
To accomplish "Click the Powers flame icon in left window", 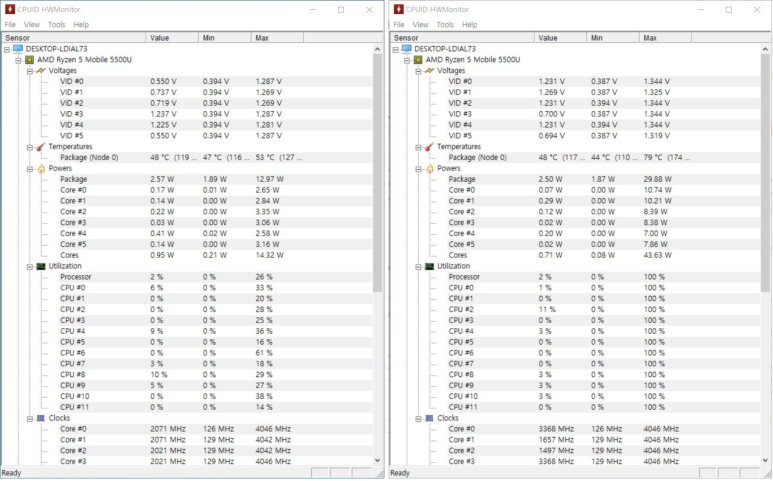I will (x=41, y=169).
